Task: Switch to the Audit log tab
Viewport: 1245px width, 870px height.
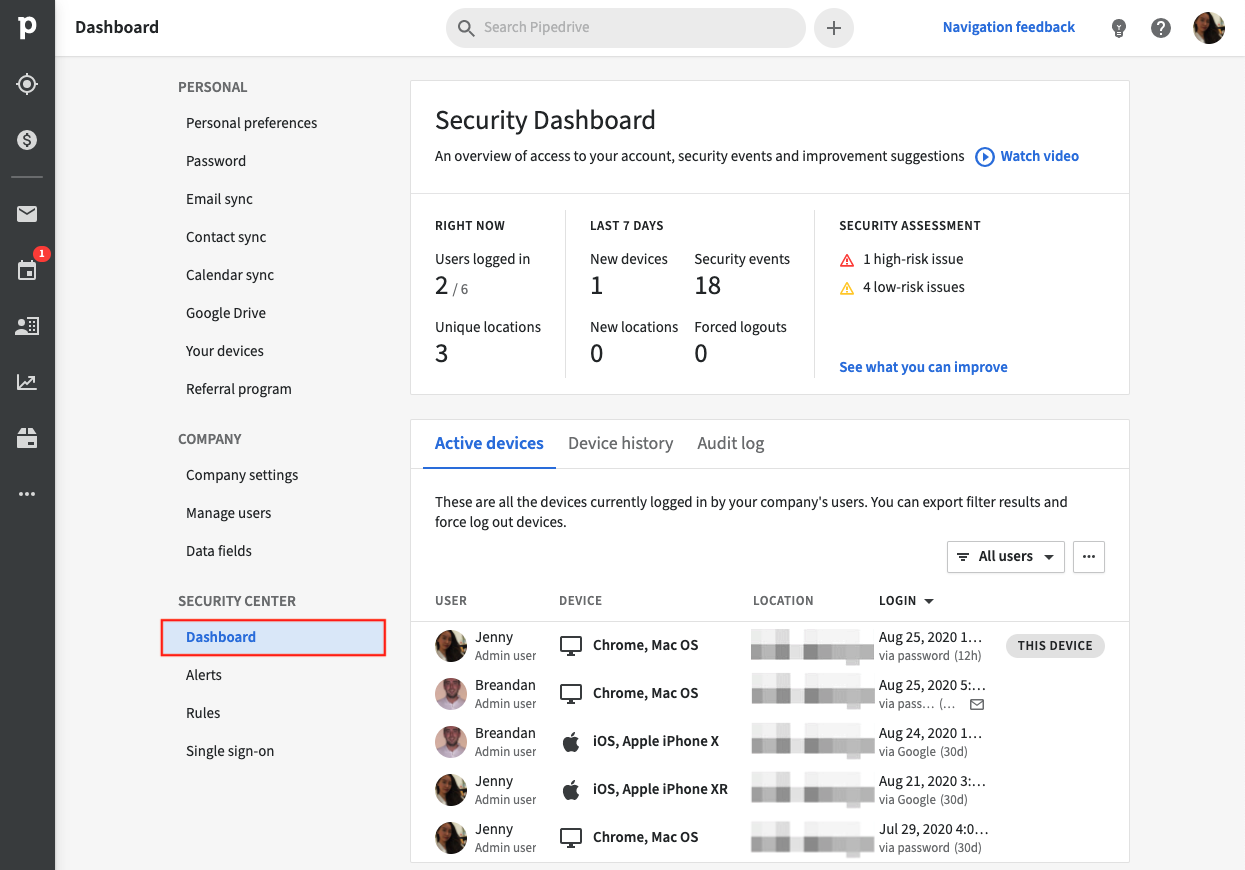Action: pos(731,443)
